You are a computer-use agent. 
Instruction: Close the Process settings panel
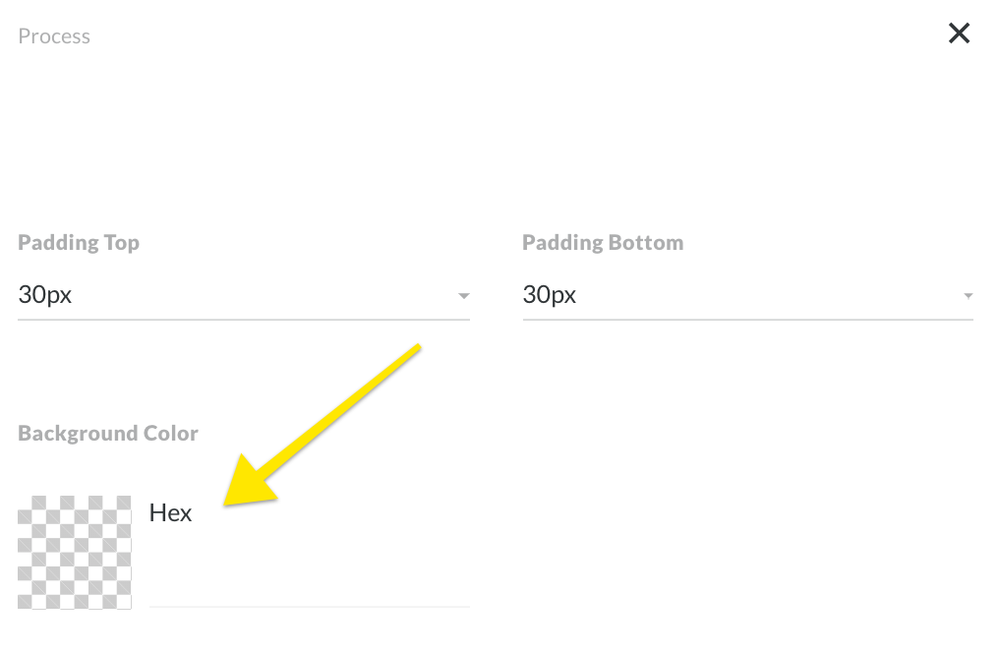click(x=959, y=34)
